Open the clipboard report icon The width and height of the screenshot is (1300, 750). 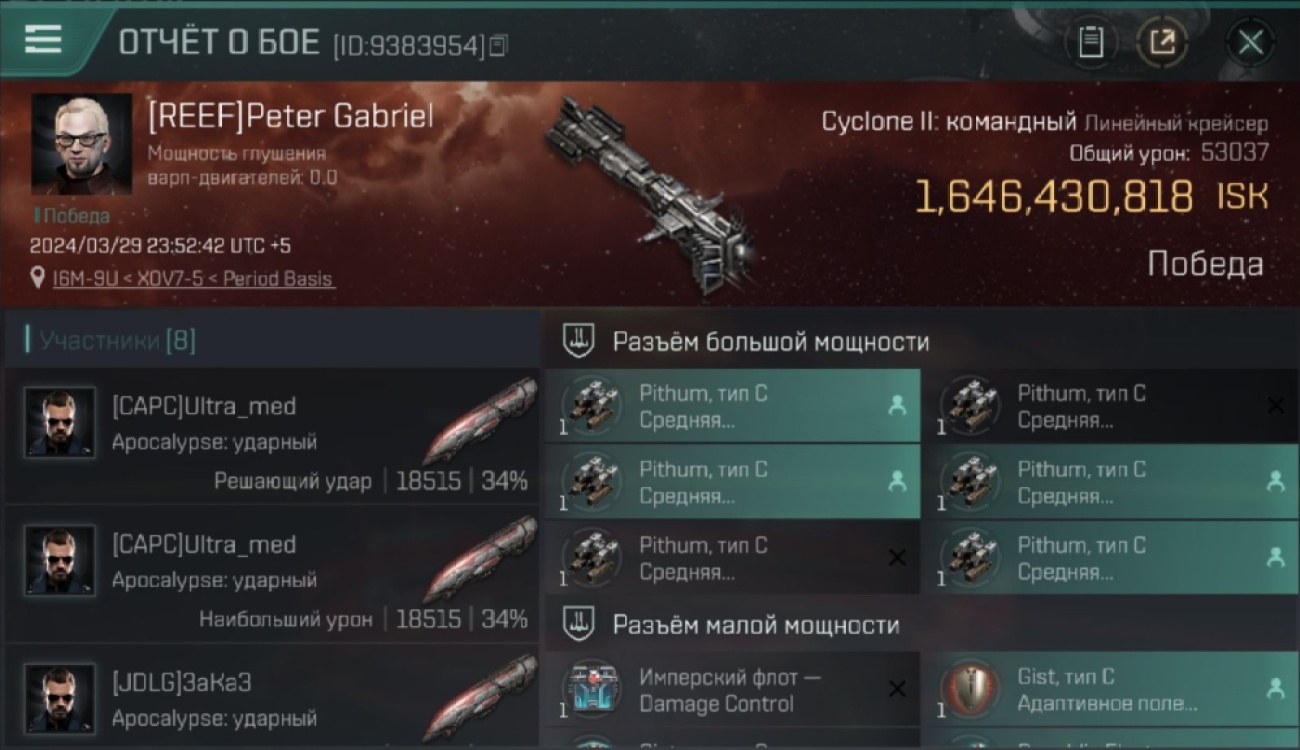pos(1090,43)
